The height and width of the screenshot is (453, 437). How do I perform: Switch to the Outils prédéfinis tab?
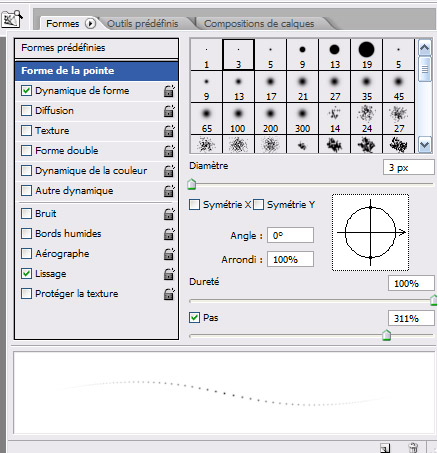click(143, 24)
